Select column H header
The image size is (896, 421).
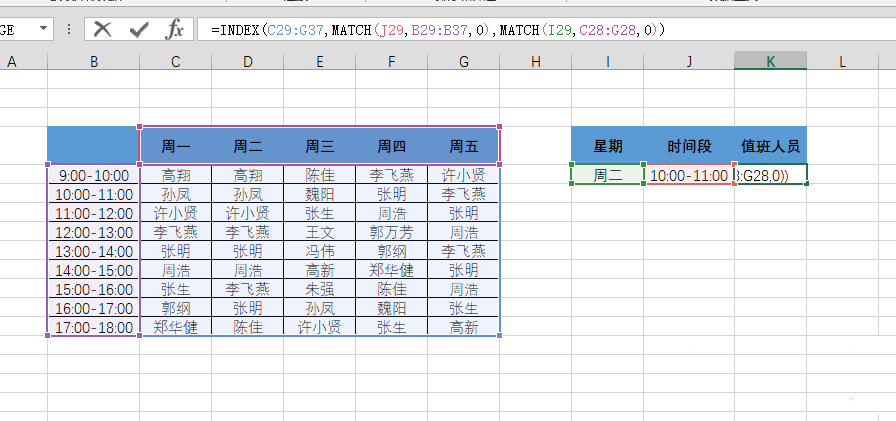(535, 62)
